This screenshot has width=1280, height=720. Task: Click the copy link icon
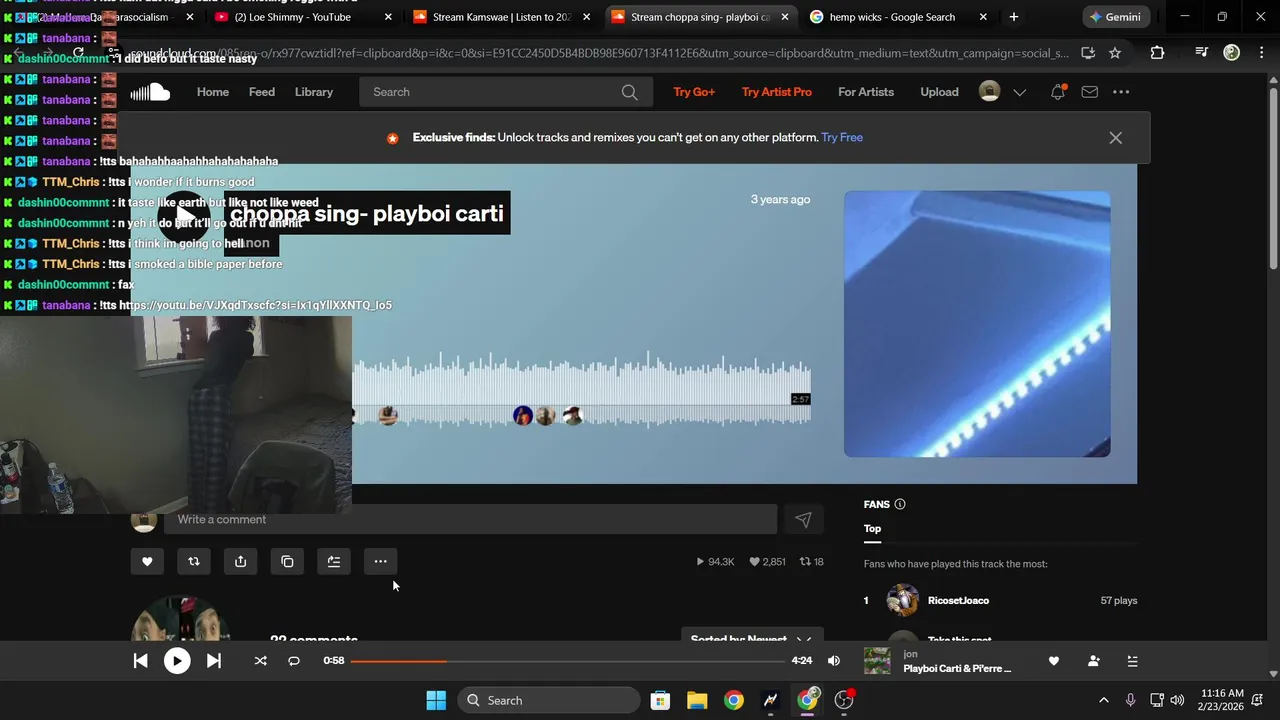coord(287,561)
